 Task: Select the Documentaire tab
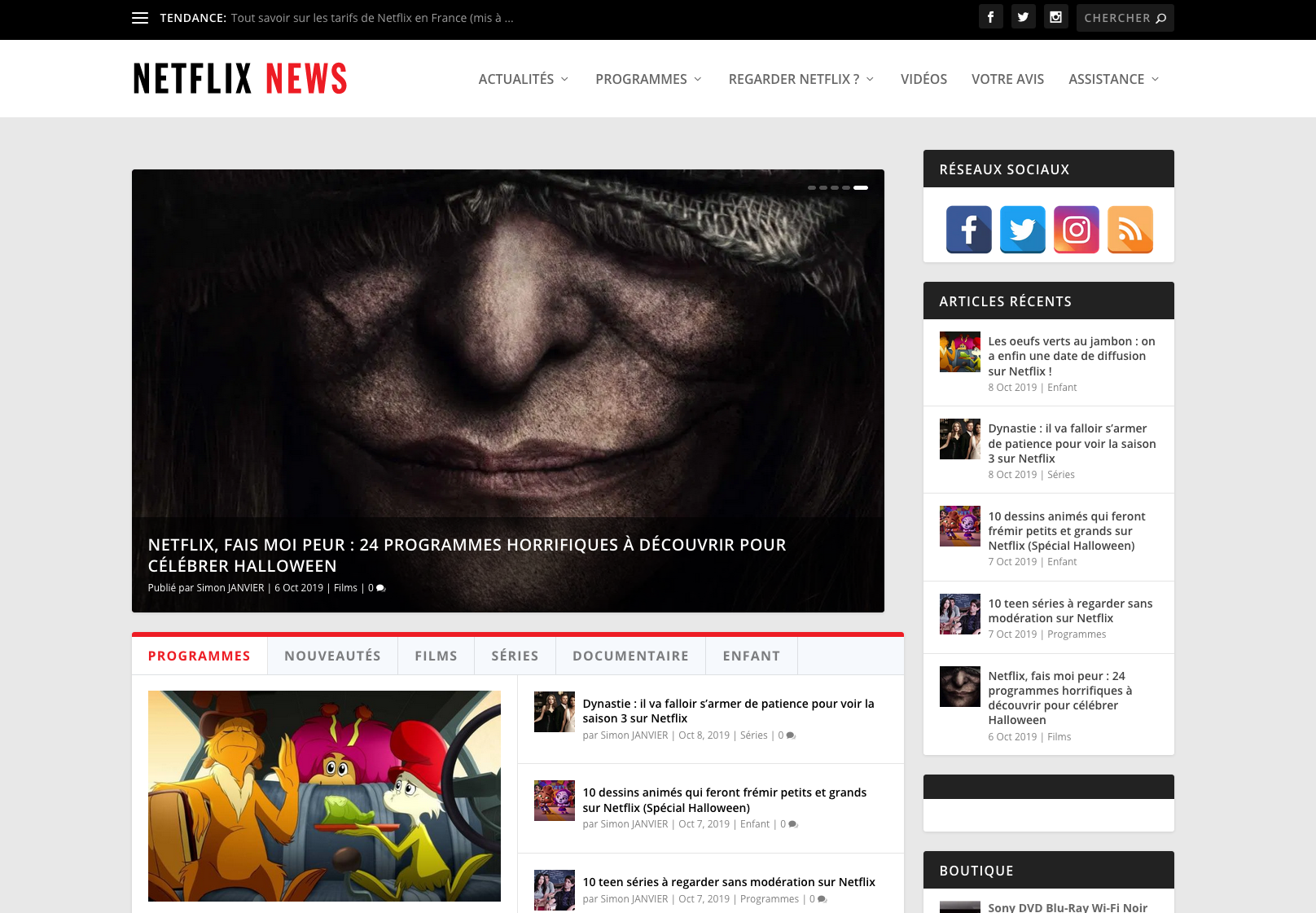[x=630, y=656]
